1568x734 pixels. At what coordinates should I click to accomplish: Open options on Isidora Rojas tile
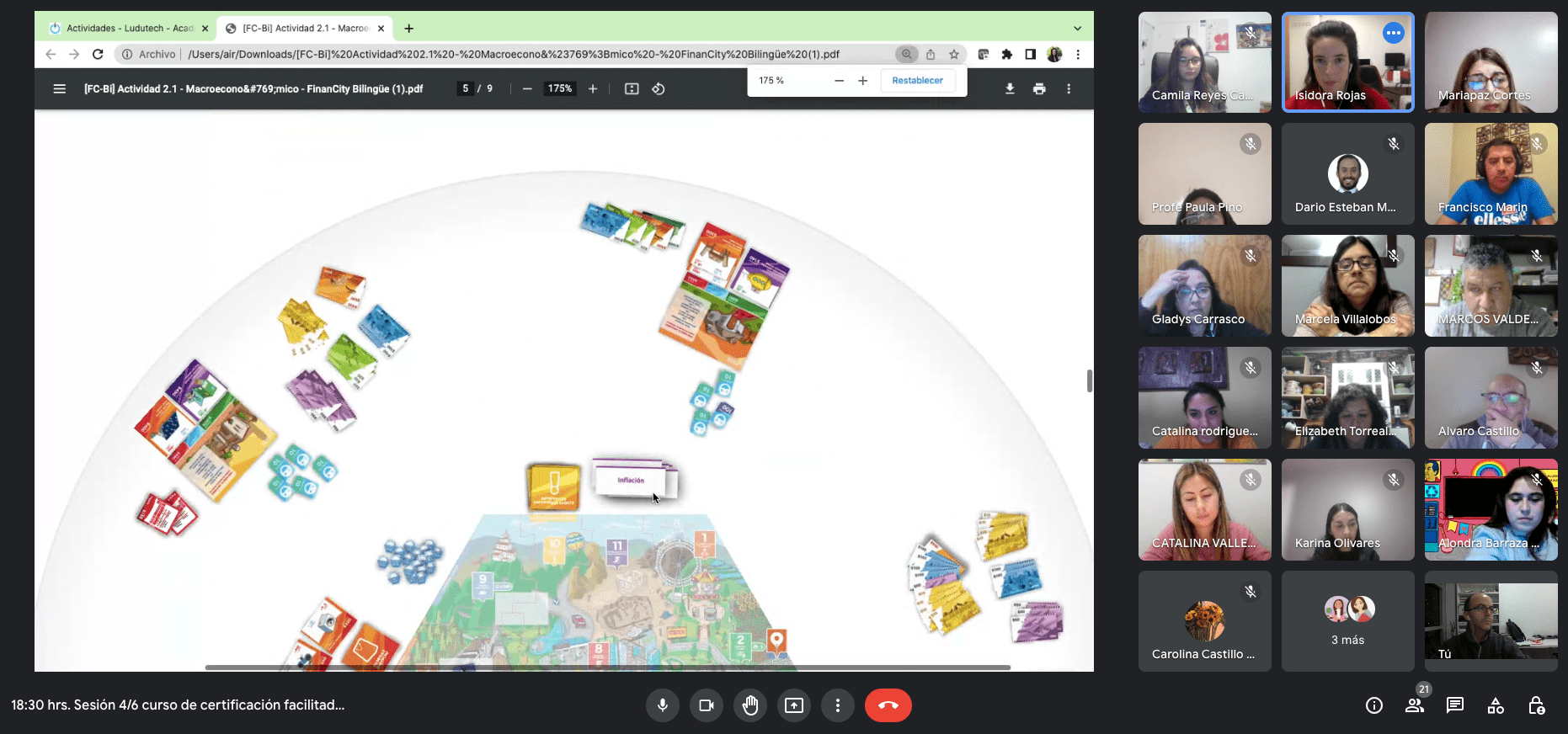tap(1394, 33)
